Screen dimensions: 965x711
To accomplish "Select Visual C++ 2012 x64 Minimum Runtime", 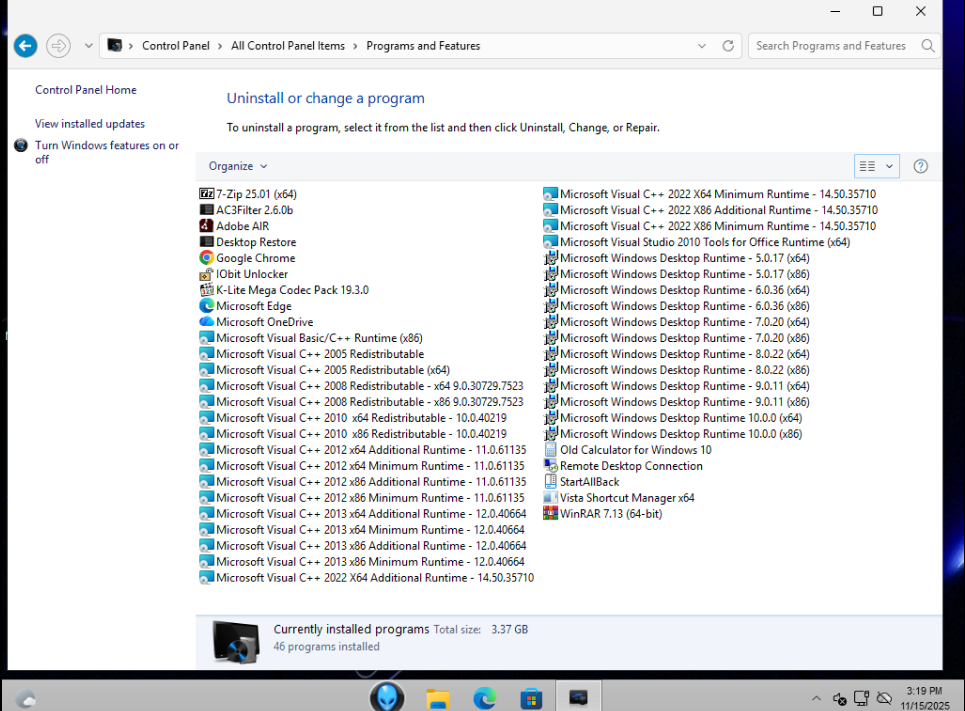I will click(x=362, y=466).
